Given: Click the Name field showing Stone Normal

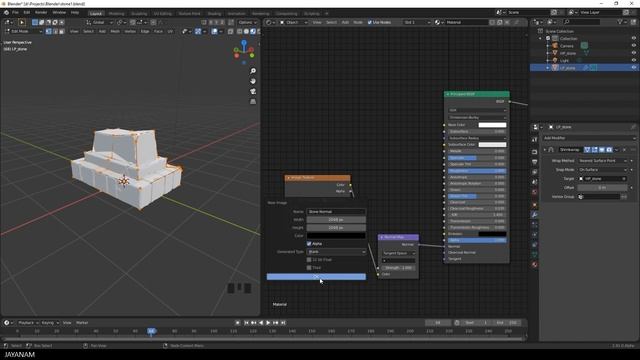Looking at the screenshot, I should click(x=336, y=212).
